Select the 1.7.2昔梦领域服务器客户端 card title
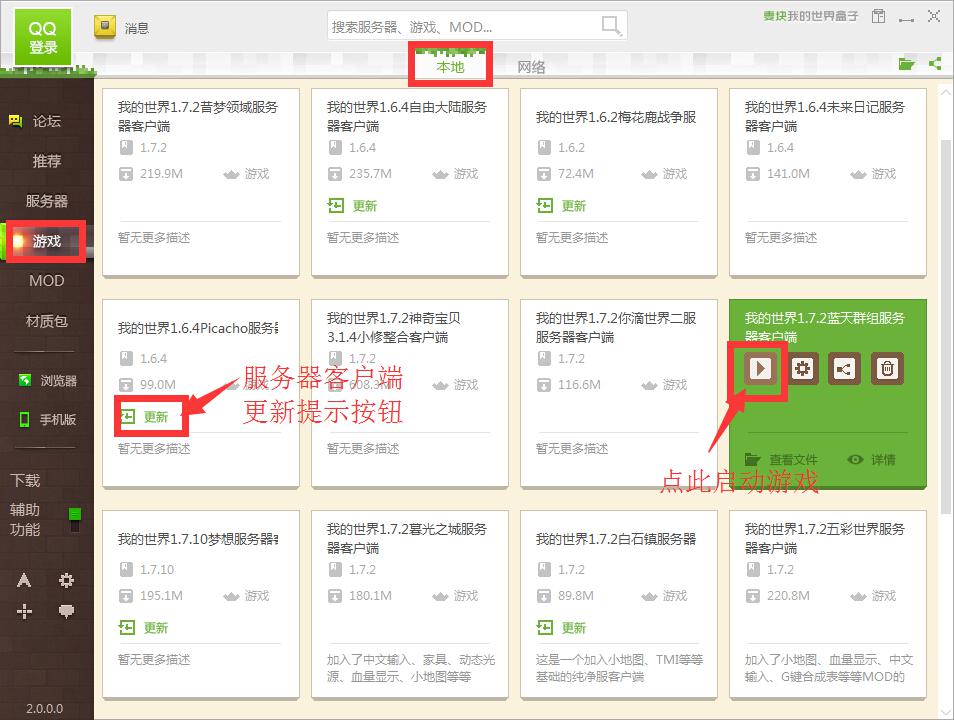 click(198, 116)
